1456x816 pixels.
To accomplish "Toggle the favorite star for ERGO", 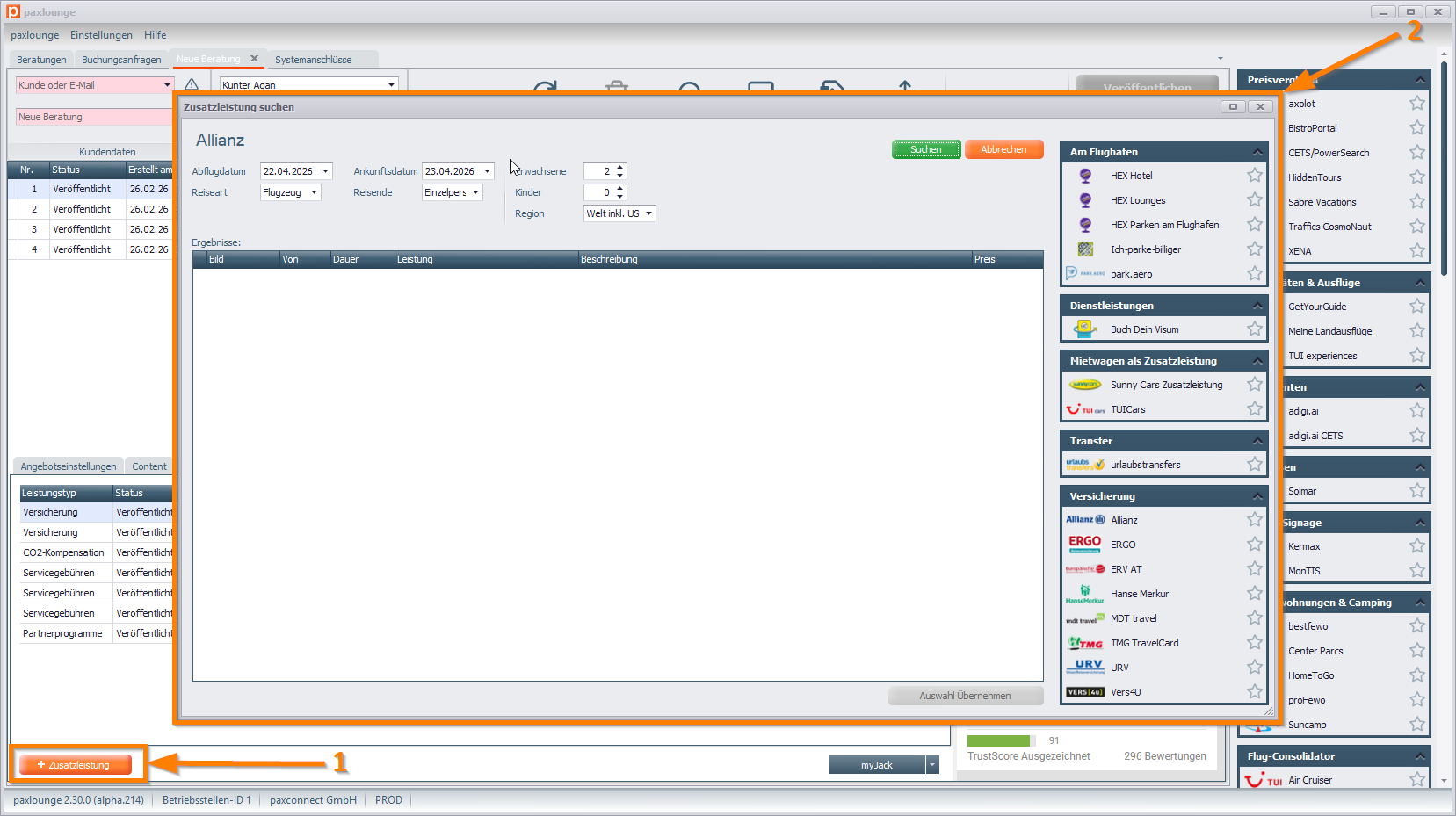I will click(x=1254, y=545).
